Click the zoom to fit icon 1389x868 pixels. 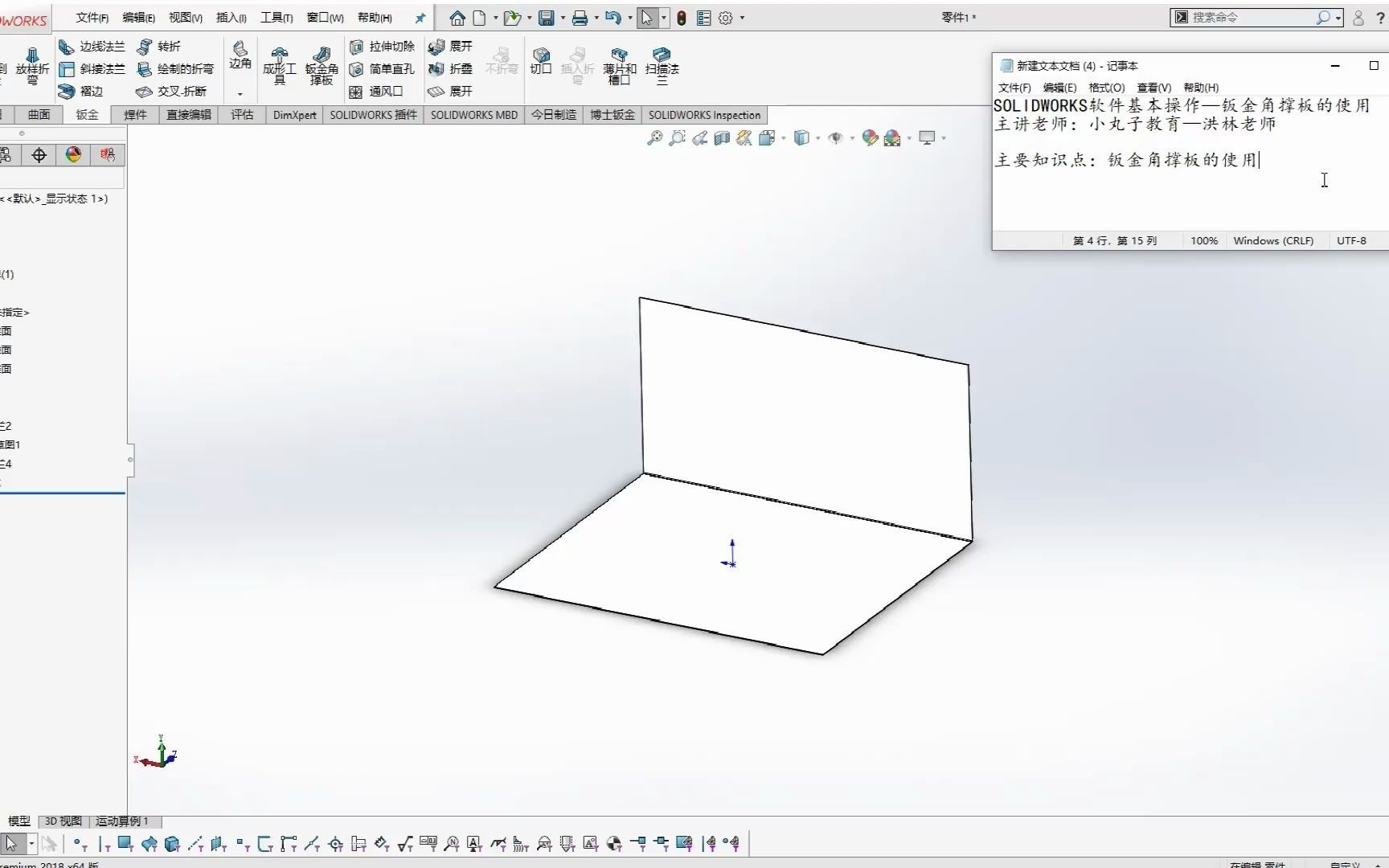654,137
